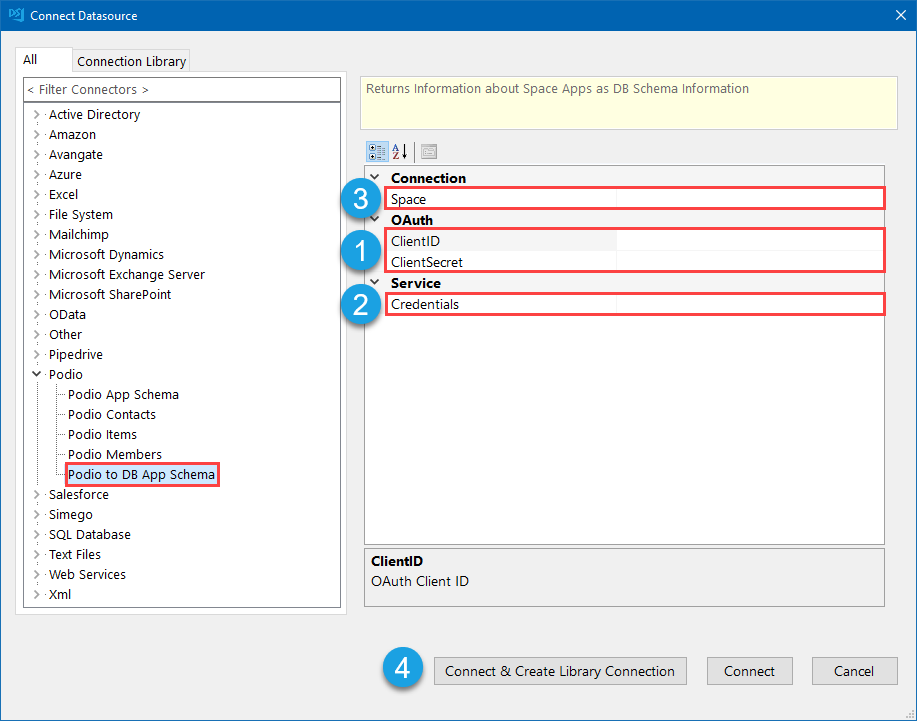917x721 pixels.
Task: Select the Microsoft SharePoint tree label
Action: (110, 294)
